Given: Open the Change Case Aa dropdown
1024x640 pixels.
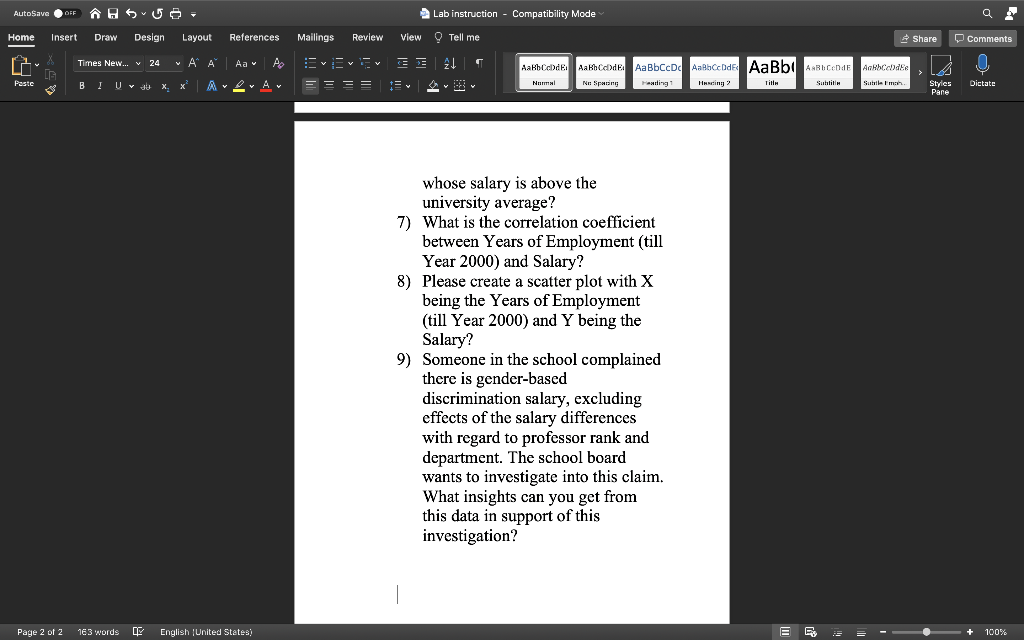Looking at the screenshot, I should 246,63.
